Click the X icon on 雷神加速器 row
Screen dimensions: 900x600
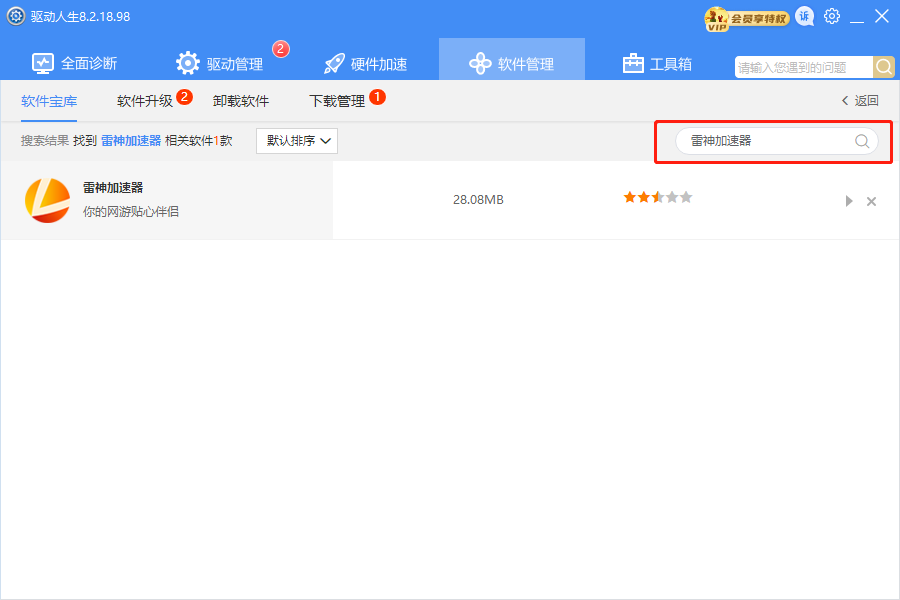[x=871, y=201]
